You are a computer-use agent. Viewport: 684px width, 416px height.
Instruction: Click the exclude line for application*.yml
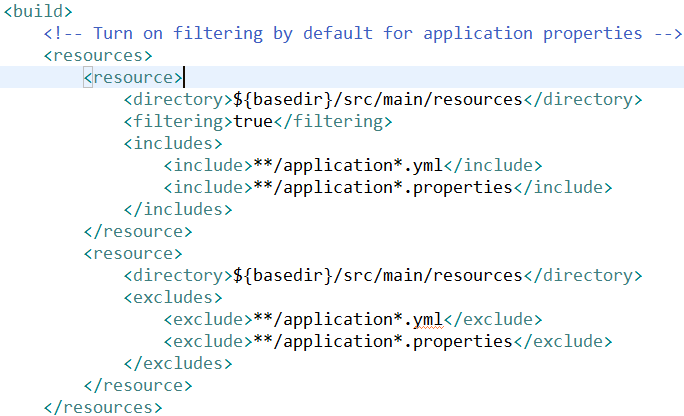tap(352, 320)
